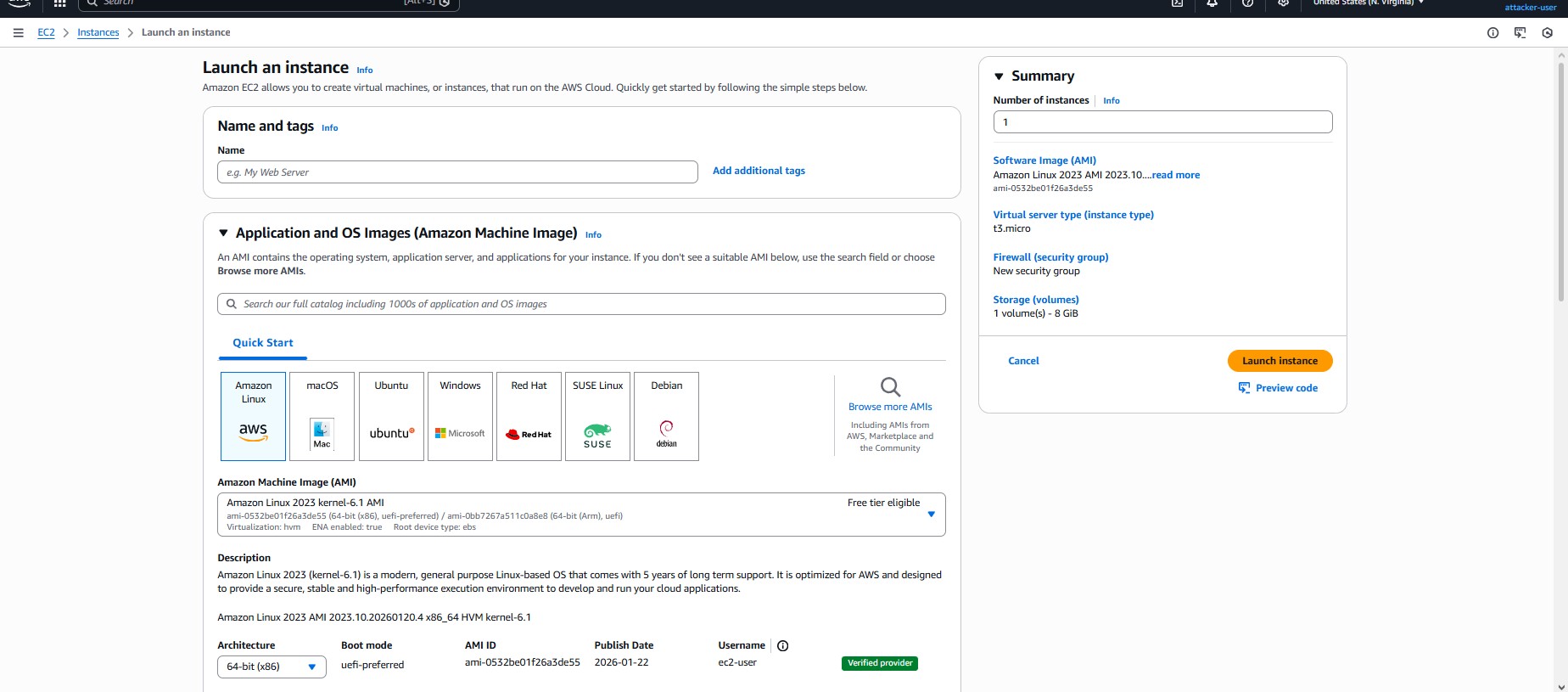Go to Instances breadcrumb link
1568x692 pixels.
point(98,33)
